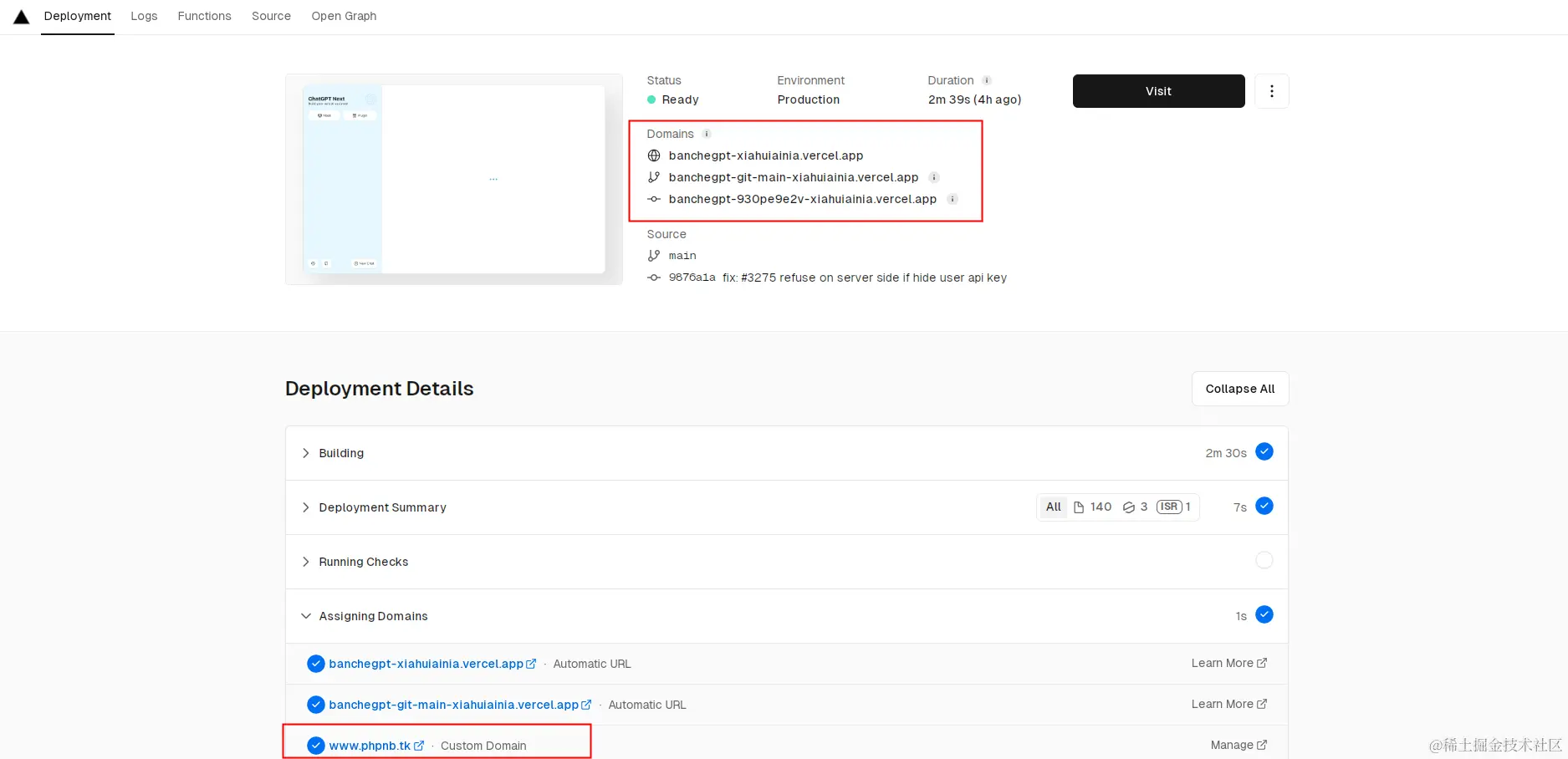Click the branch icon next to main
Image resolution: width=1568 pixels, height=759 pixels.
(x=654, y=256)
